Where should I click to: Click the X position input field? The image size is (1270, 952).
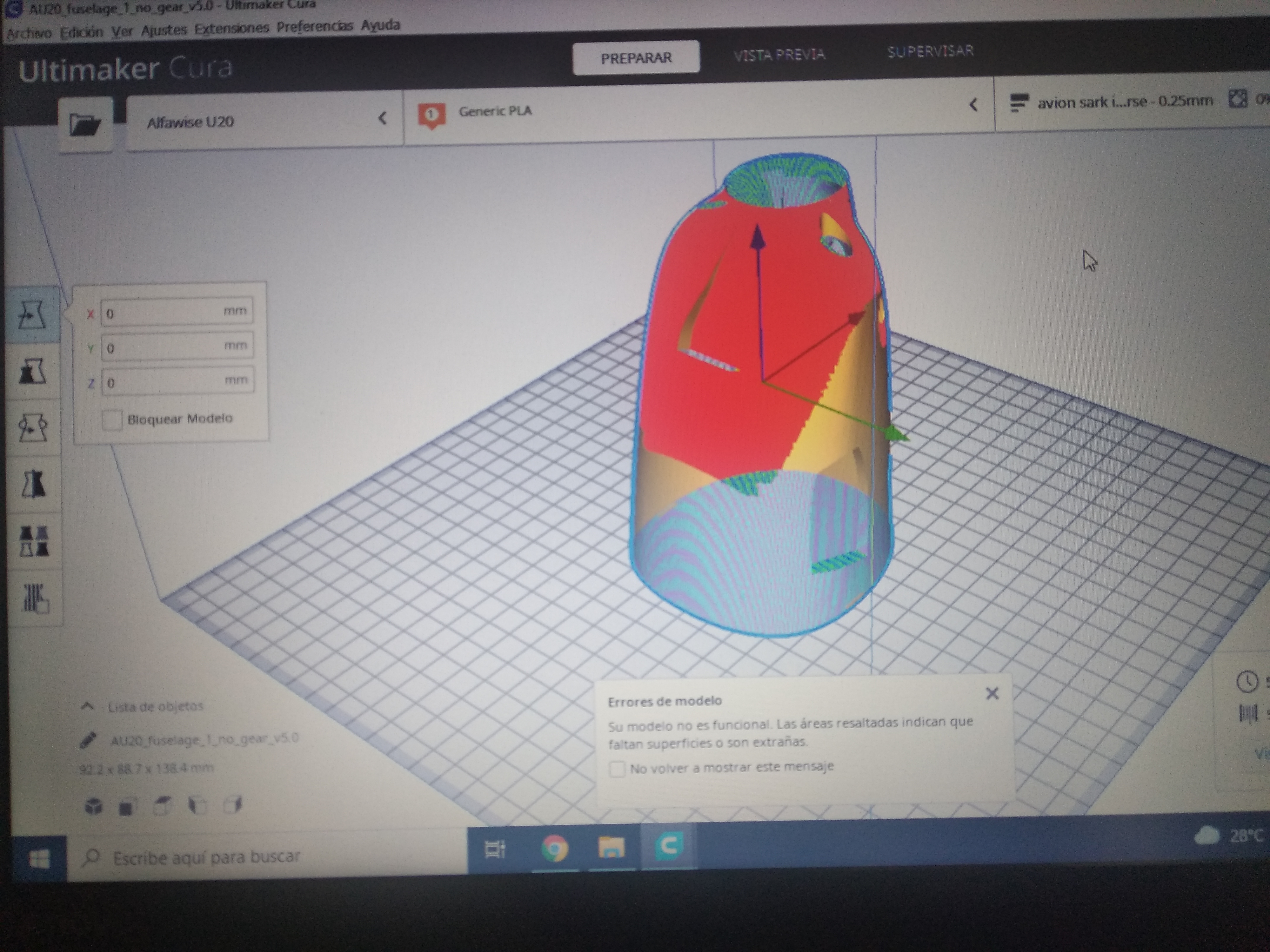[x=177, y=312]
